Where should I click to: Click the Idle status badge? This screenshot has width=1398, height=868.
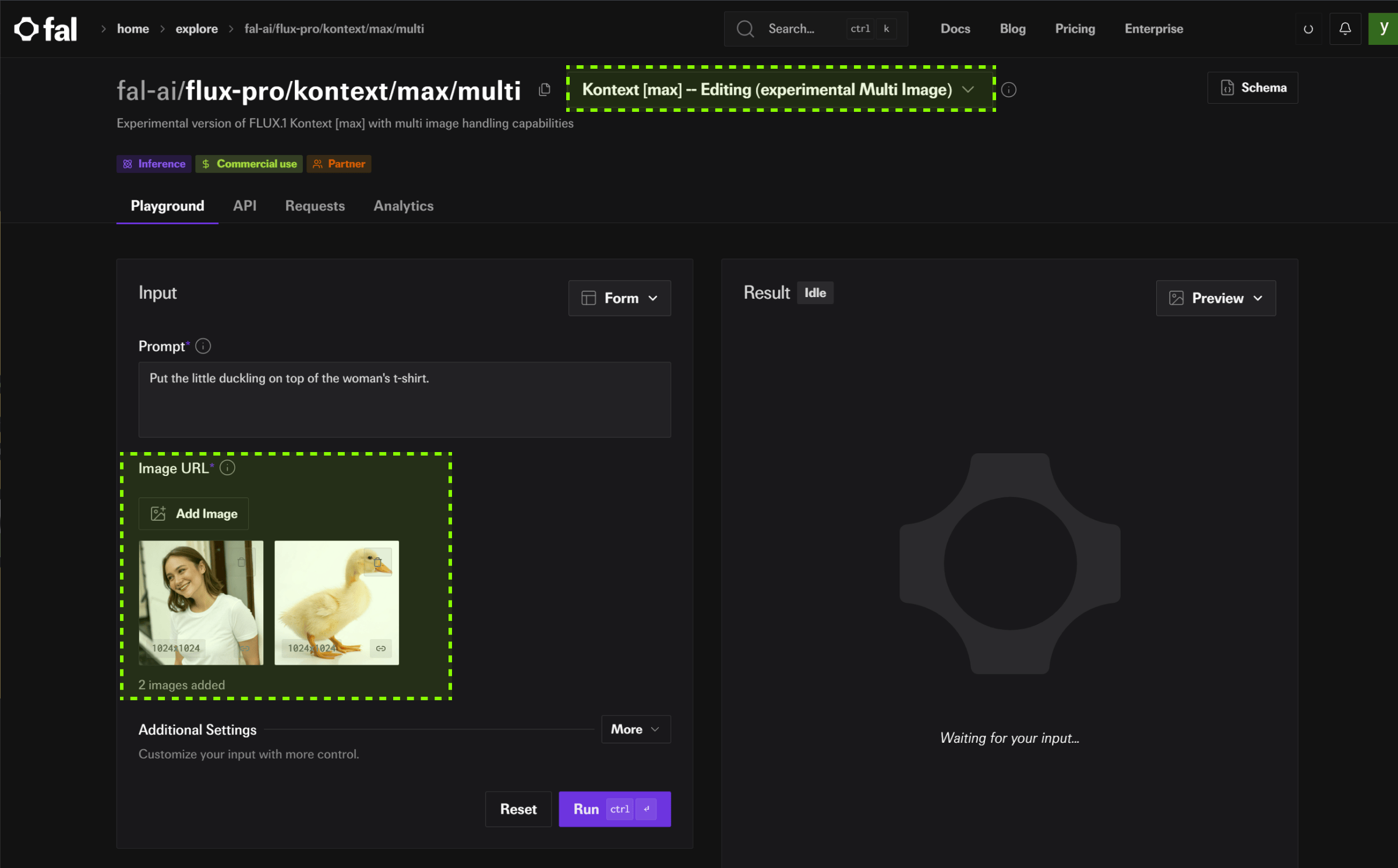click(815, 293)
